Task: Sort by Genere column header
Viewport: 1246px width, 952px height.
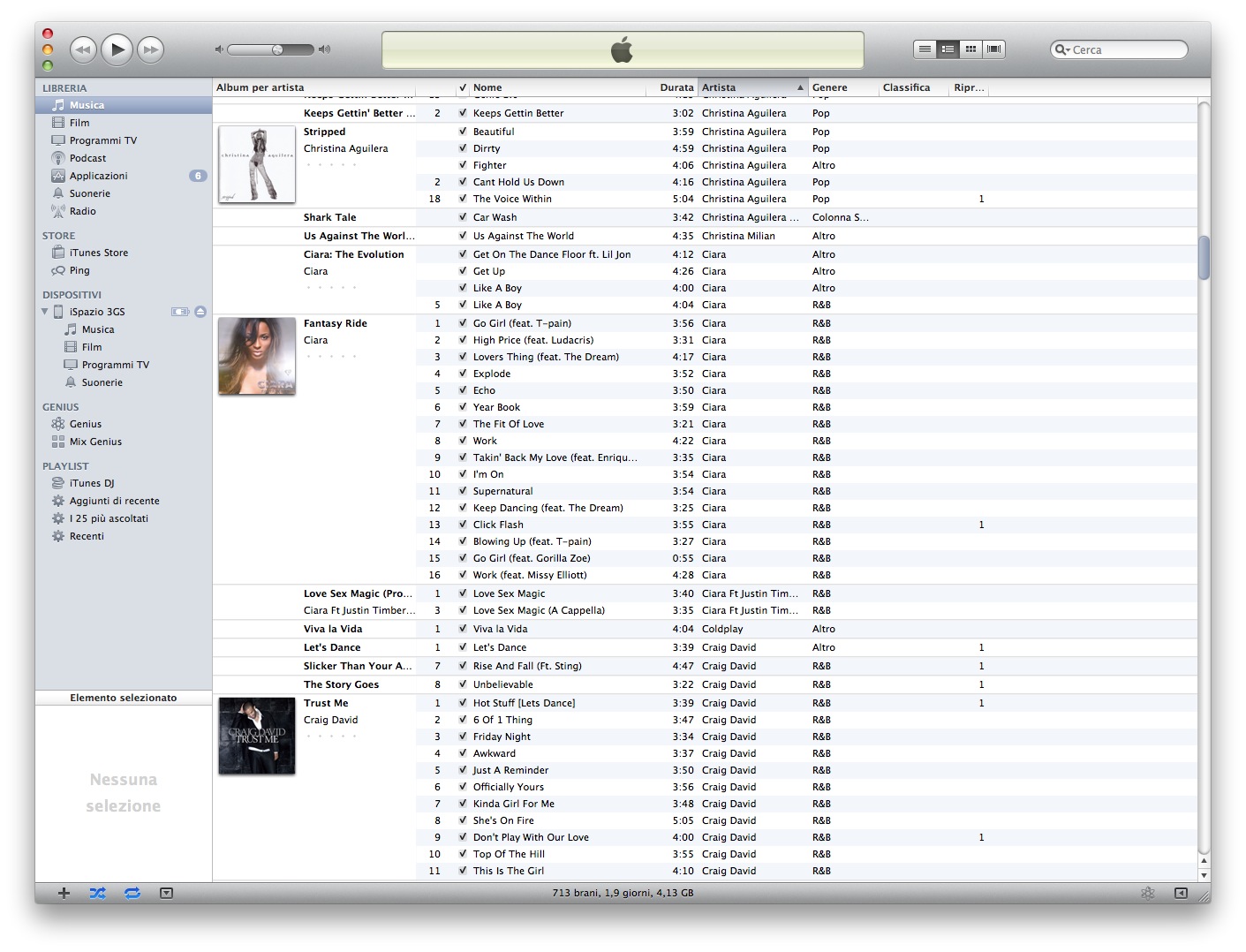Action: click(x=843, y=87)
